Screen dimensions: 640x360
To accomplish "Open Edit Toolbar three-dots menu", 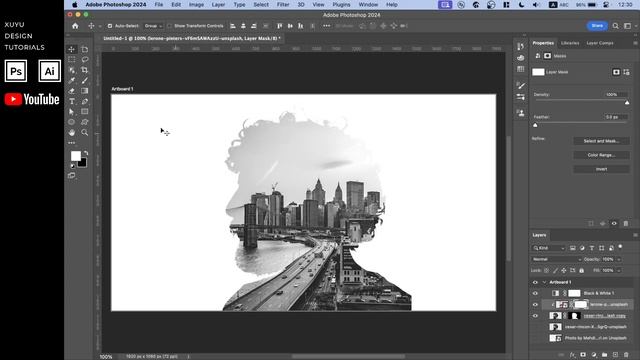I will pos(72,143).
